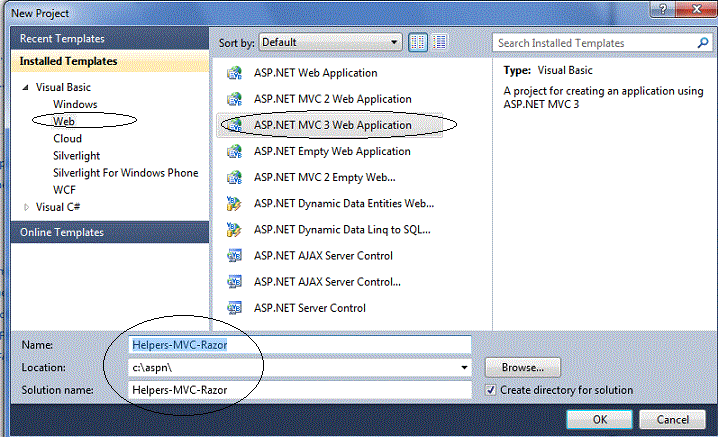
Task: Click the ASP.NET MVC 3 Web Application icon
Action: (234, 125)
